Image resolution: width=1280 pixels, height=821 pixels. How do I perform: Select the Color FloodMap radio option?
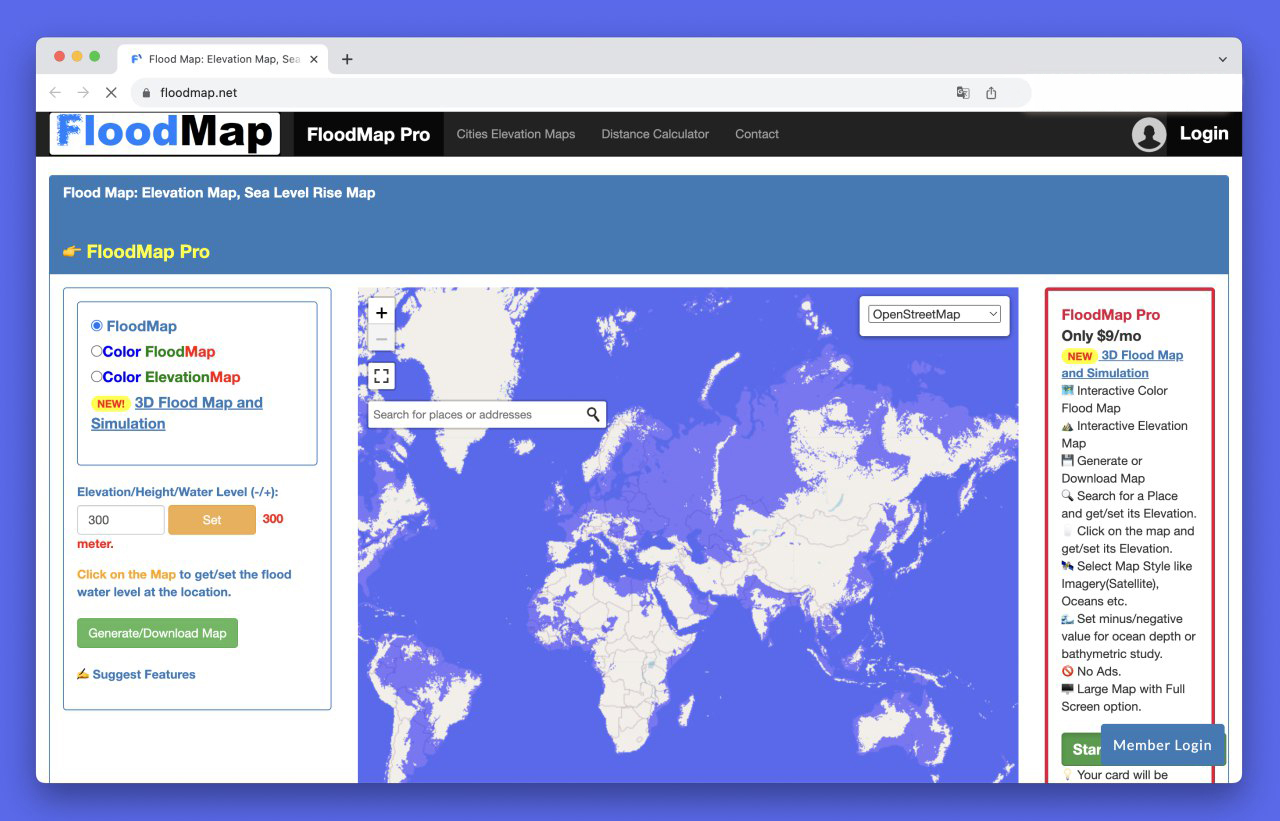(x=97, y=351)
